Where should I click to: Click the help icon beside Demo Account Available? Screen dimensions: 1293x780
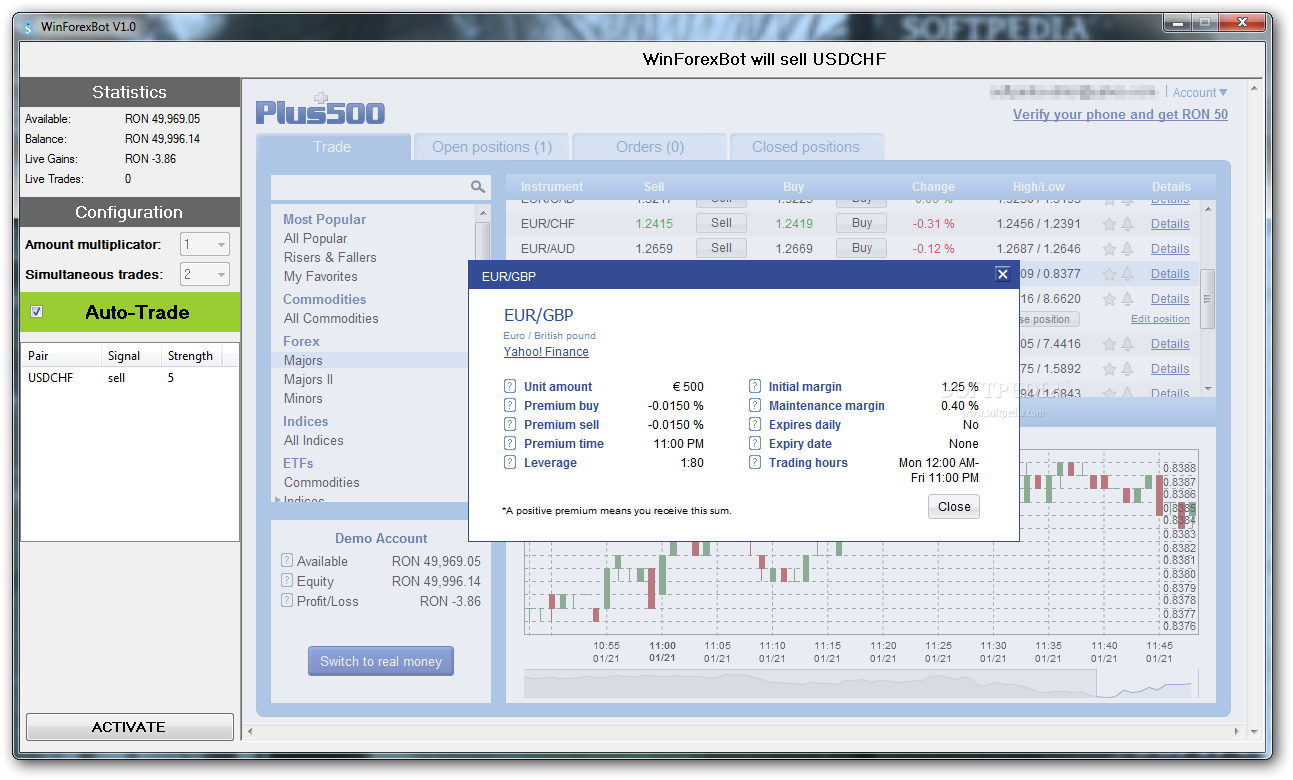287,561
